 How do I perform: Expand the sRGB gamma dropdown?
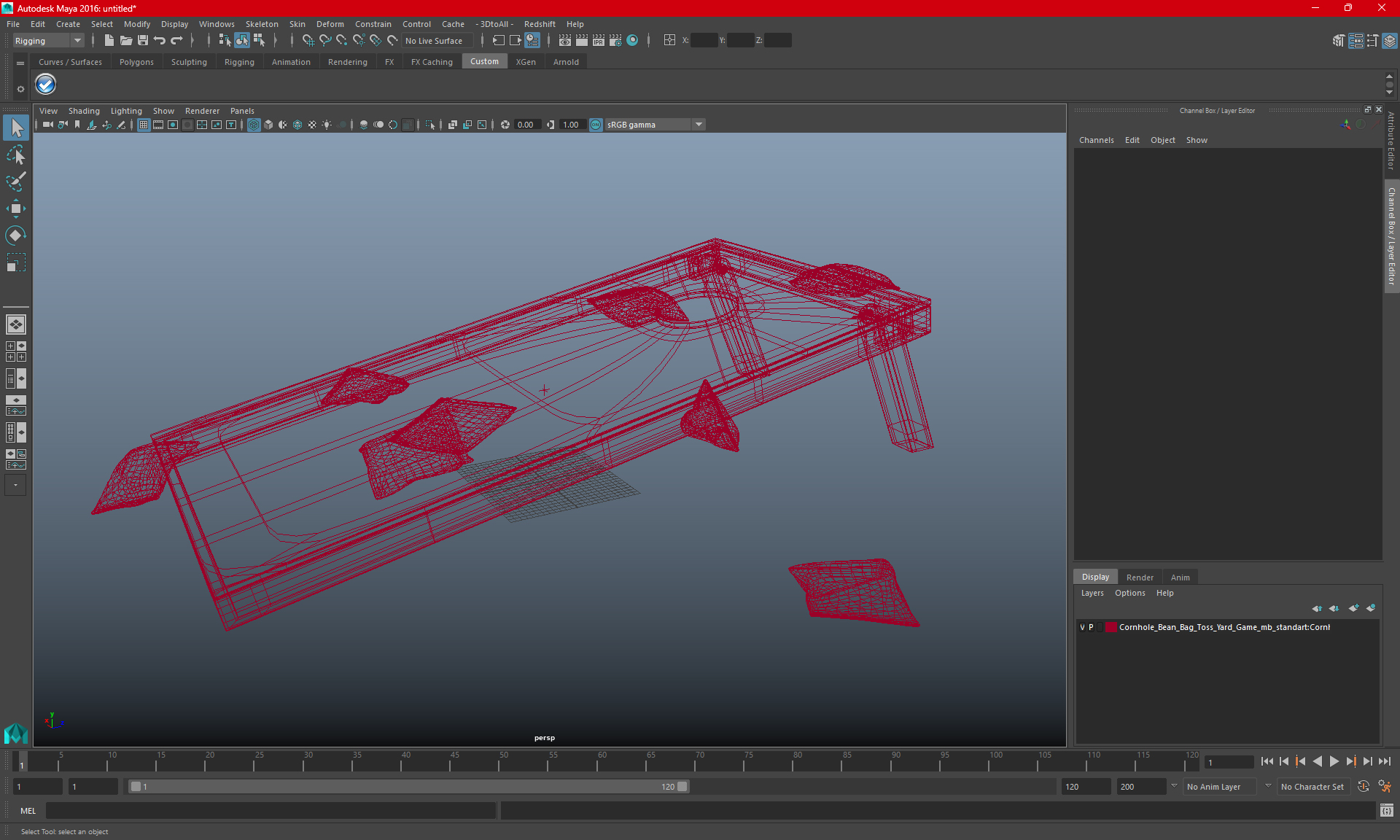(x=699, y=124)
